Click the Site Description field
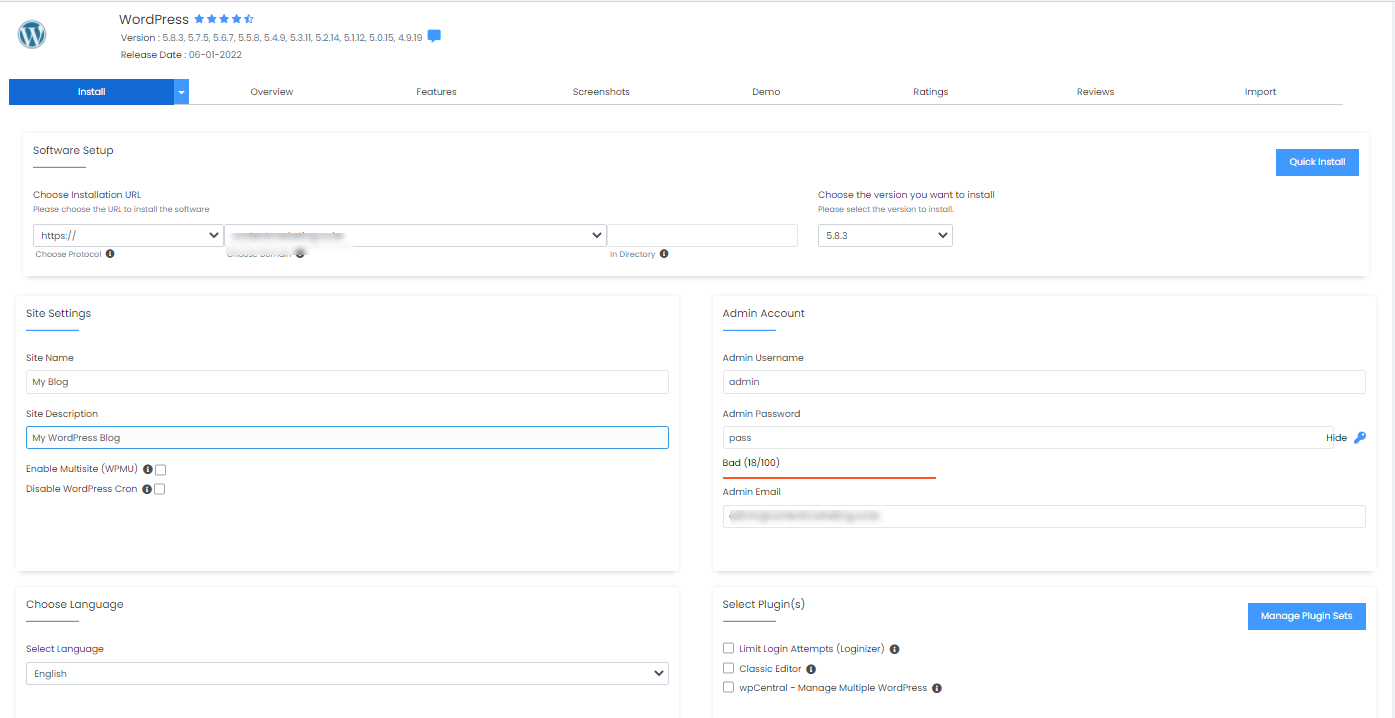The height and width of the screenshot is (718, 1395). 347,438
